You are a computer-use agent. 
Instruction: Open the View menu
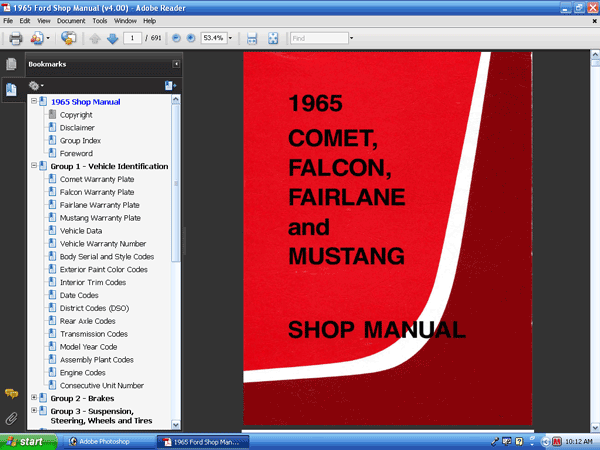click(44, 21)
